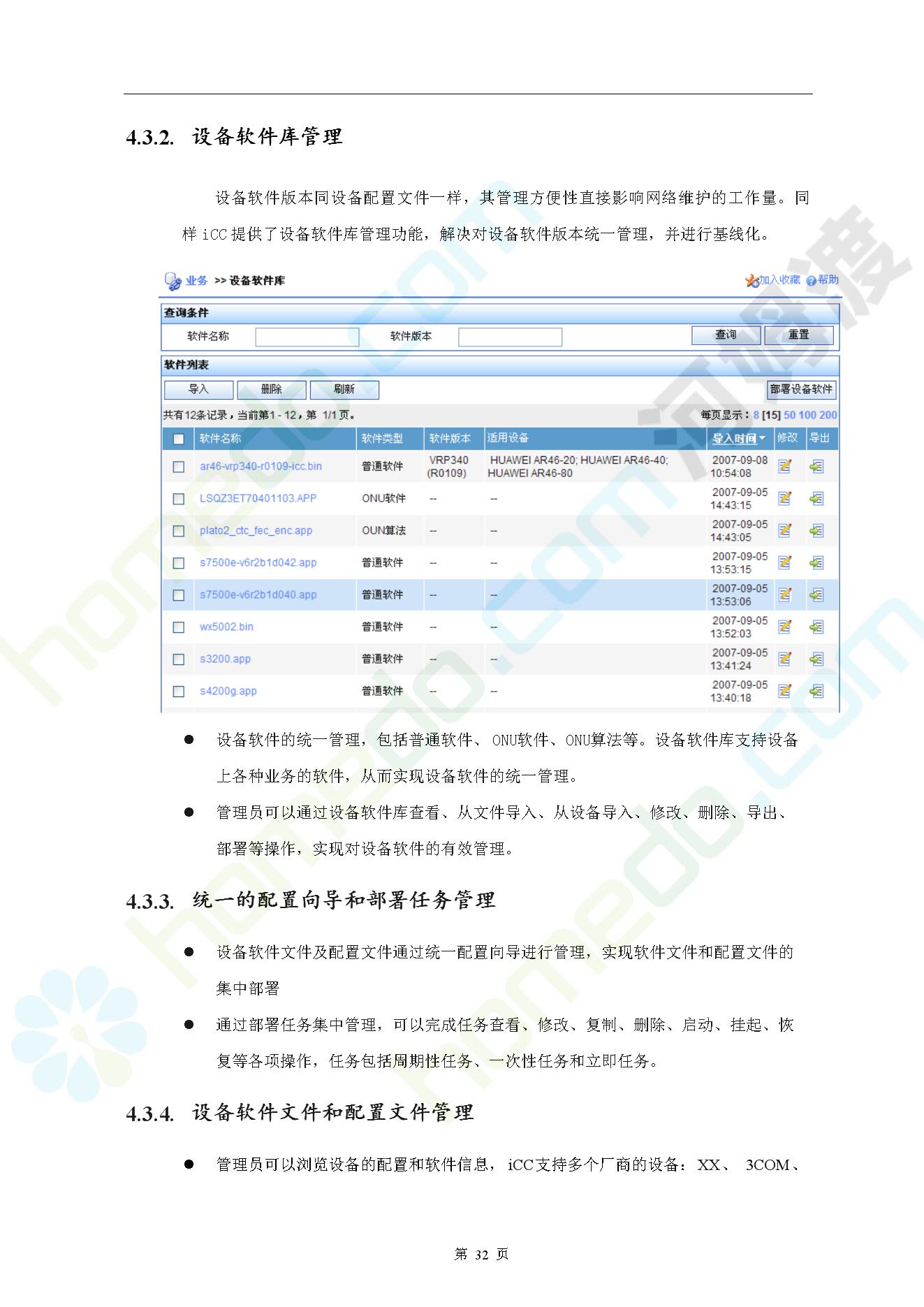Click the 帮助 question mark icon

point(811,281)
